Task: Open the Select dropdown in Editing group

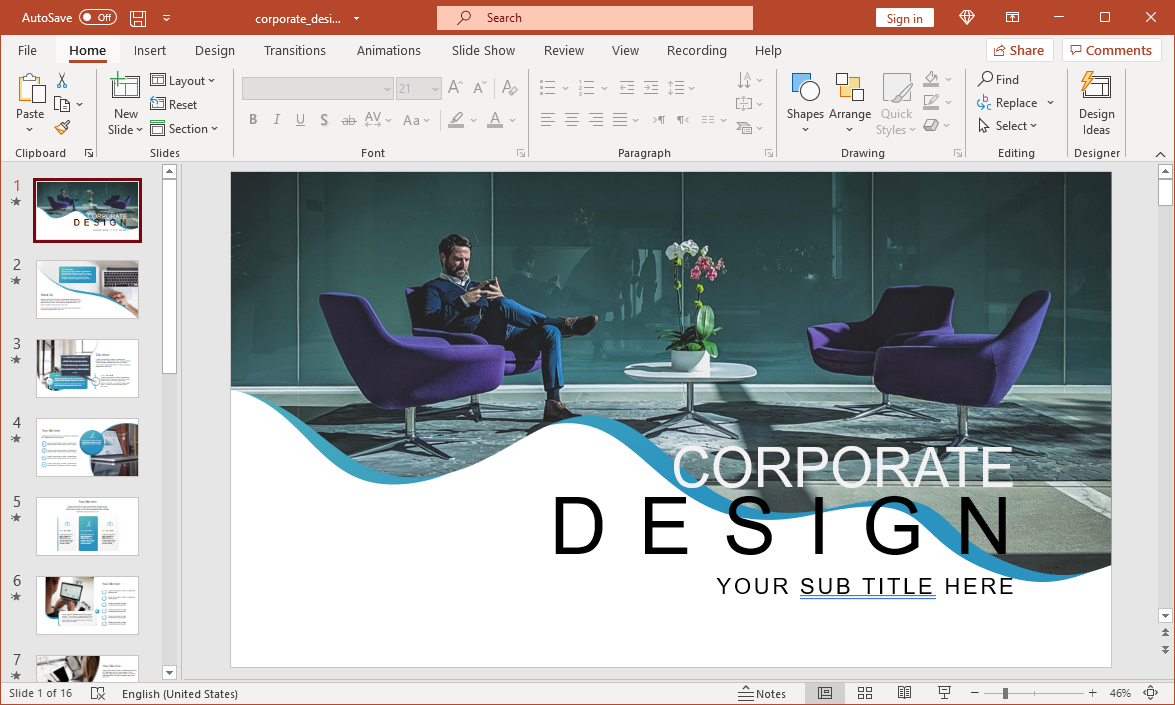Action: pos(1013,125)
